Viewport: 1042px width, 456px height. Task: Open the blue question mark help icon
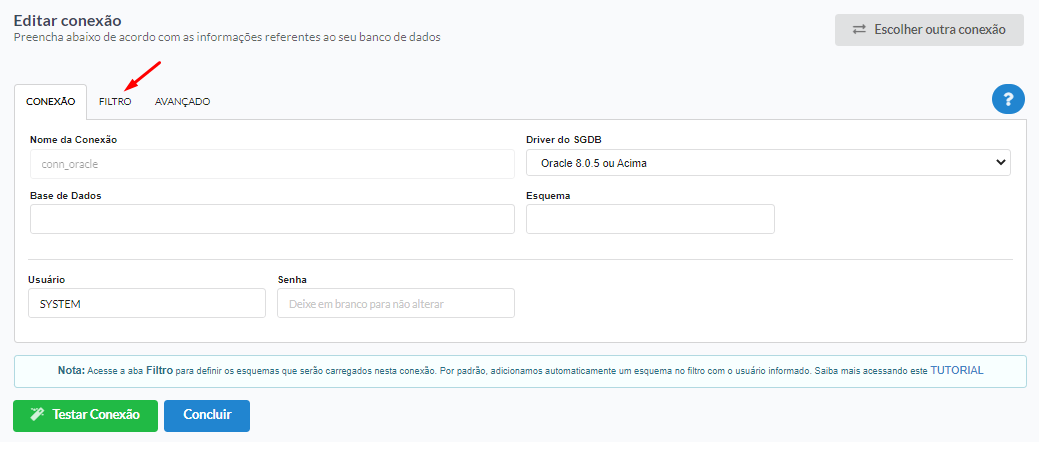1008,100
